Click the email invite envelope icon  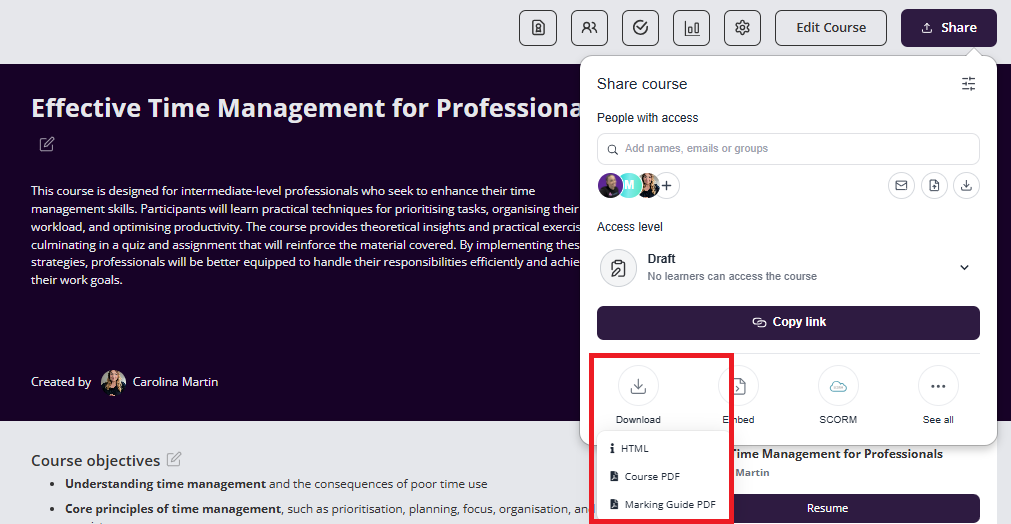[x=901, y=186]
